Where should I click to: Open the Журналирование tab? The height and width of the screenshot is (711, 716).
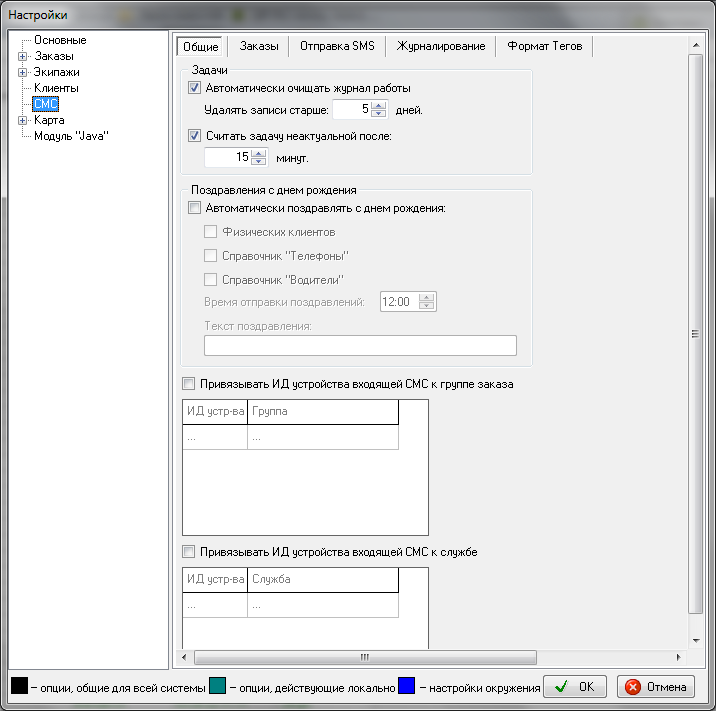tap(440, 46)
